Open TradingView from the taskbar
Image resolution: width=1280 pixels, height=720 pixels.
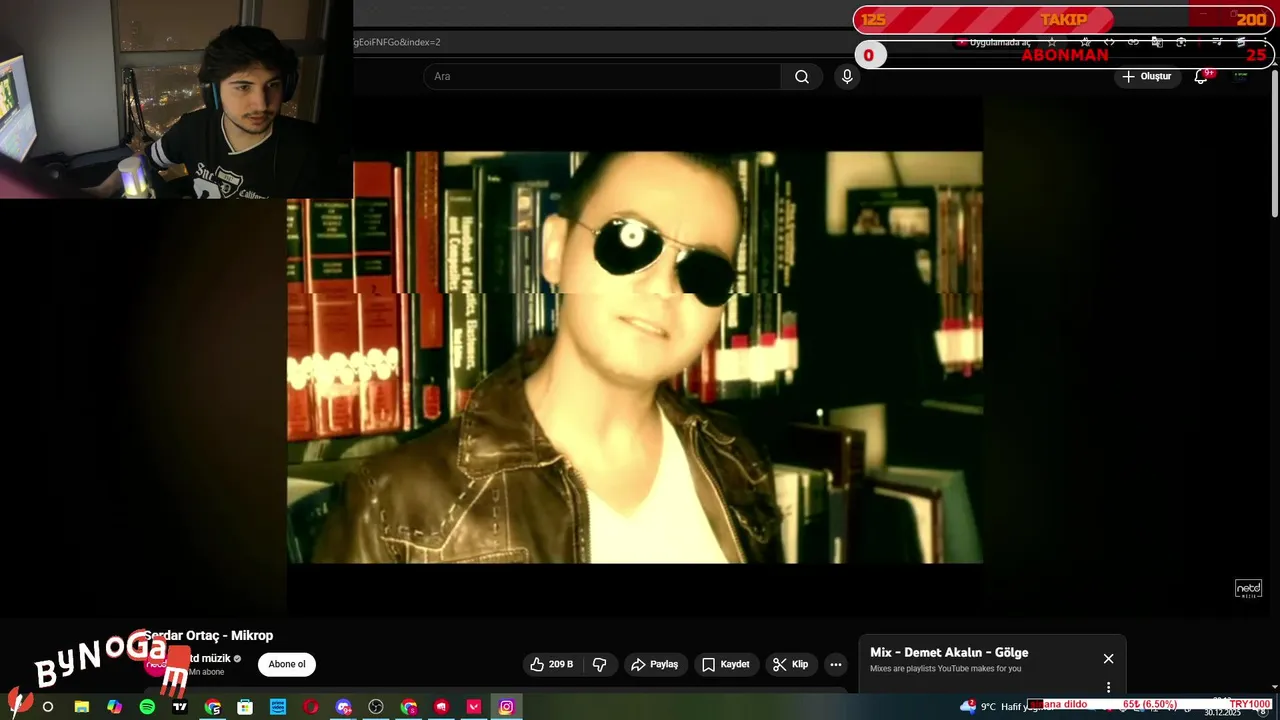tap(180, 707)
